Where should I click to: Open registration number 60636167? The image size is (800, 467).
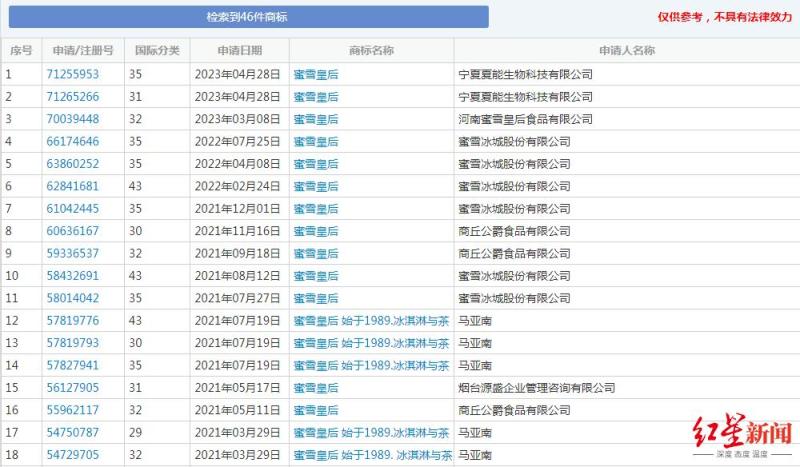pos(72,231)
